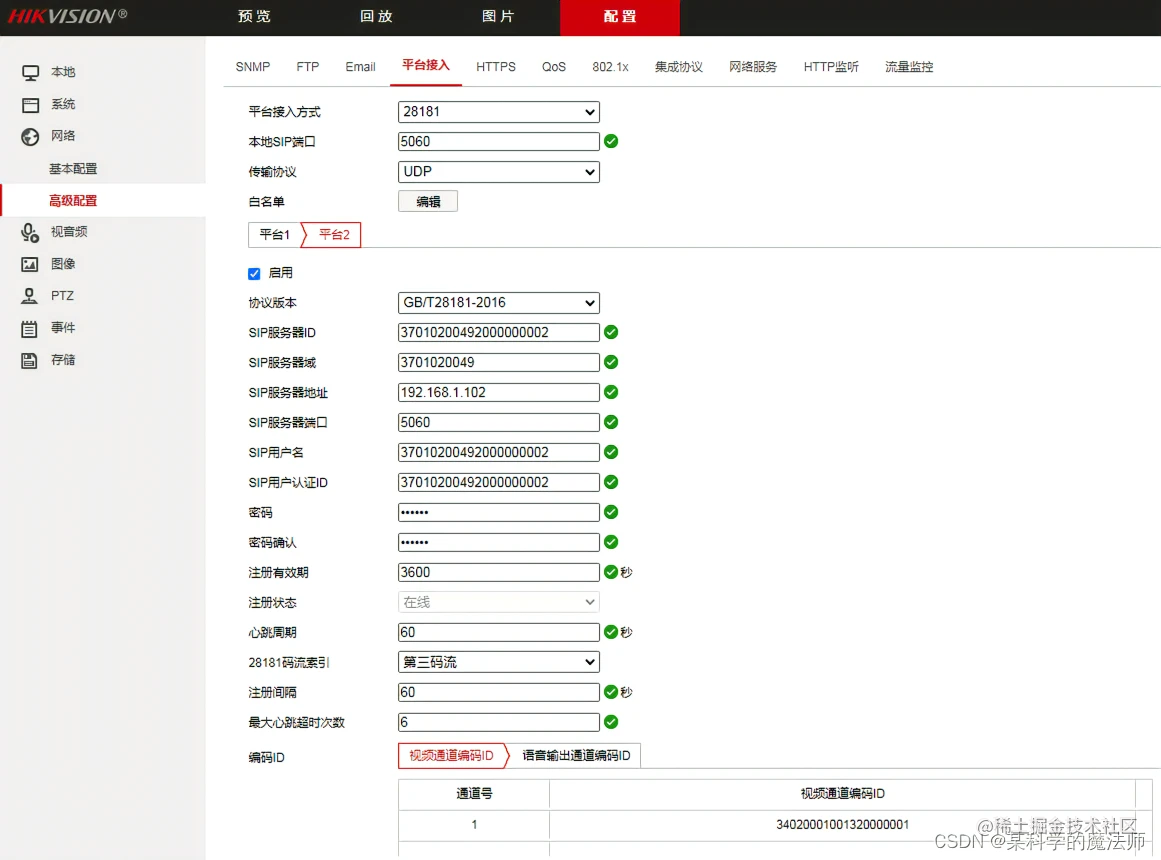Open the 传输协议 dropdown

pyautogui.click(x=497, y=171)
